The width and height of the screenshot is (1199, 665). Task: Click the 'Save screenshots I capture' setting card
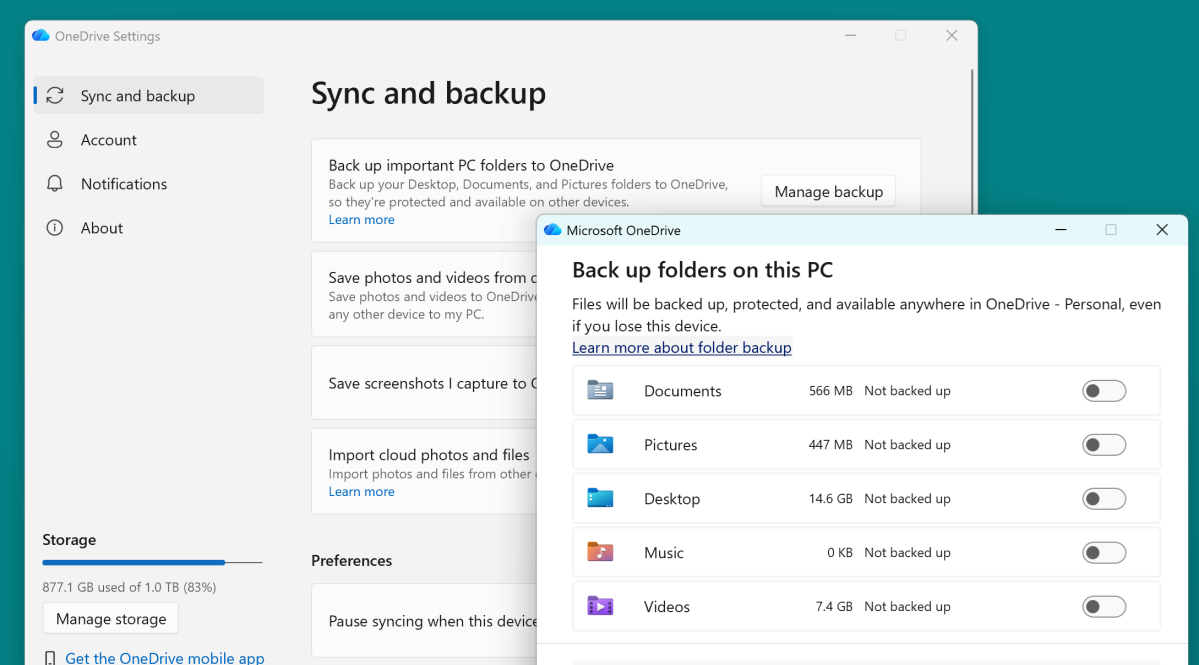tap(424, 383)
